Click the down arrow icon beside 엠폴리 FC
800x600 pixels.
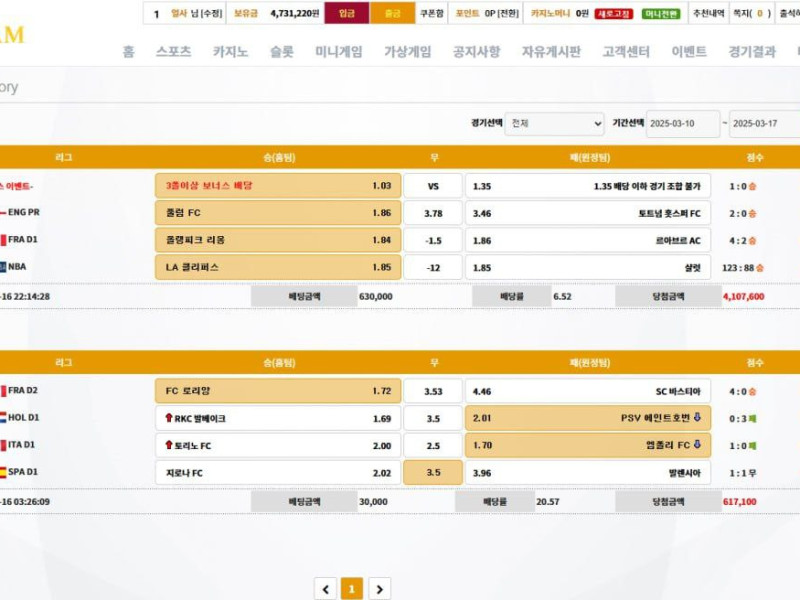click(x=696, y=444)
